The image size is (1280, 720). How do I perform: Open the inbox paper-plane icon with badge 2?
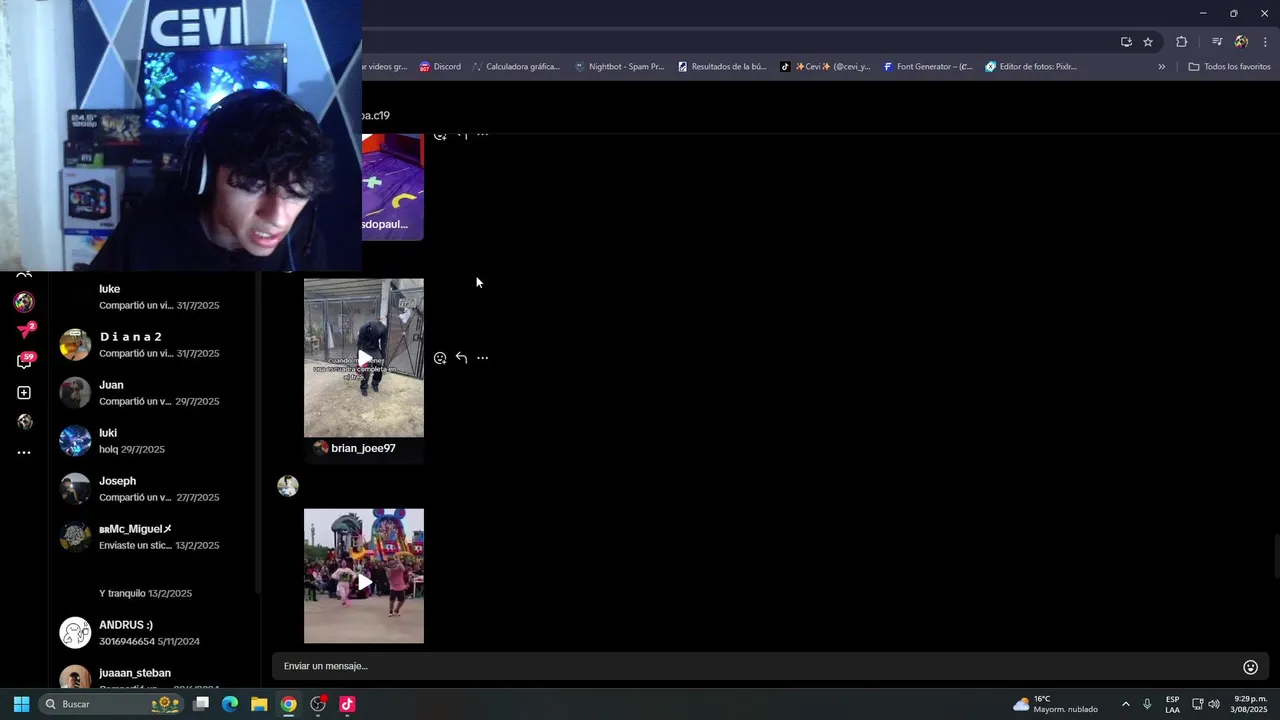point(25,331)
